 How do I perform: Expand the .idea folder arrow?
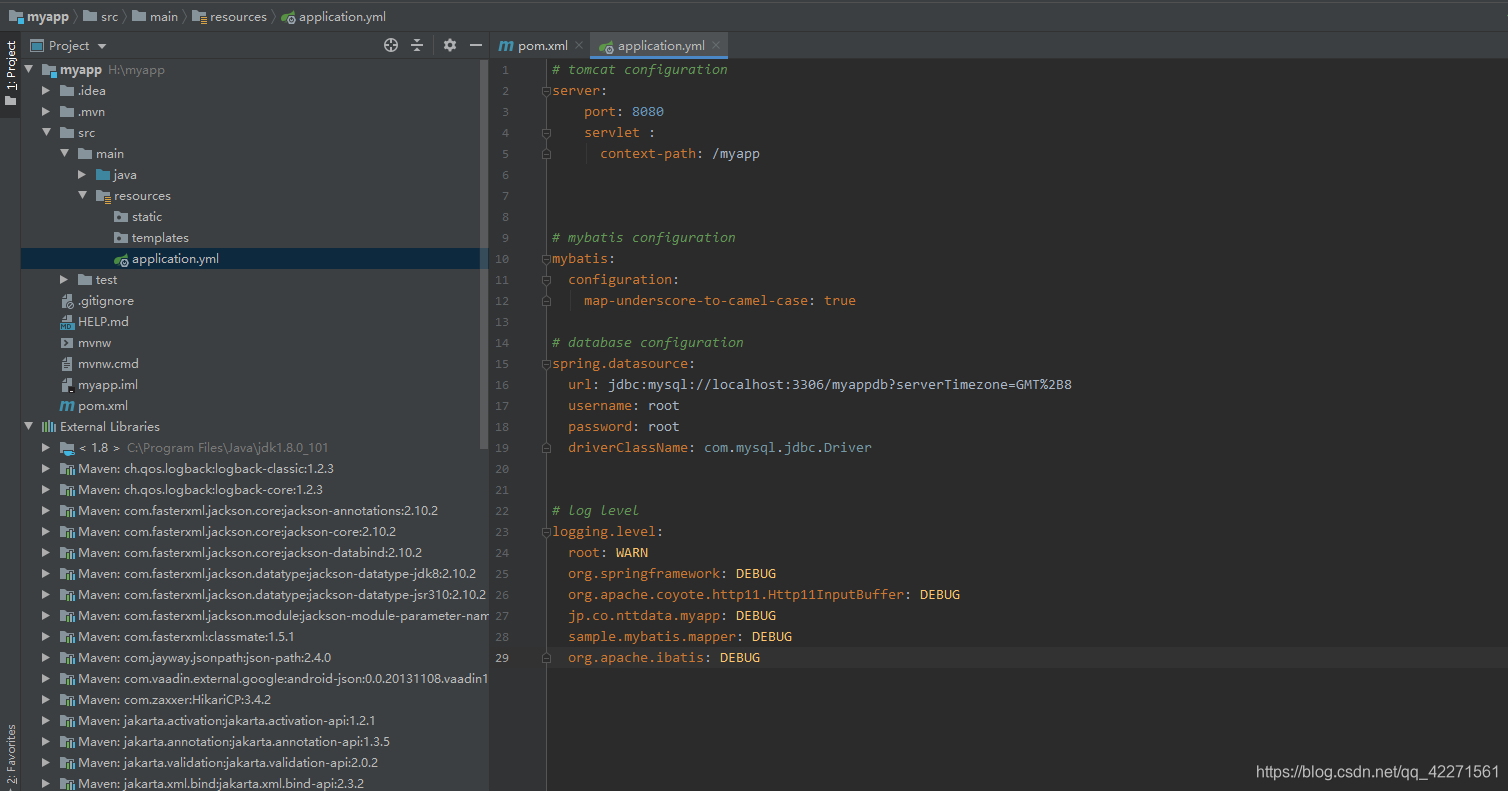46,91
